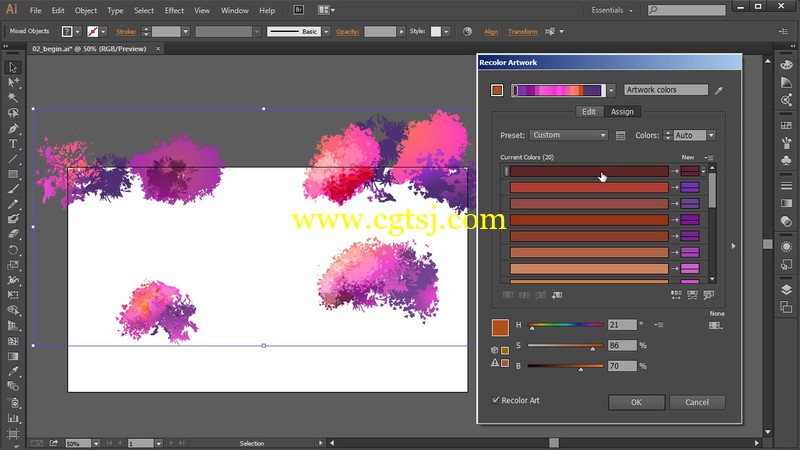Image resolution: width=800 pixels, height=450 pixels.
Task: Open Adobe Bridge via the Br icon
Action: [x=298, y=10]
